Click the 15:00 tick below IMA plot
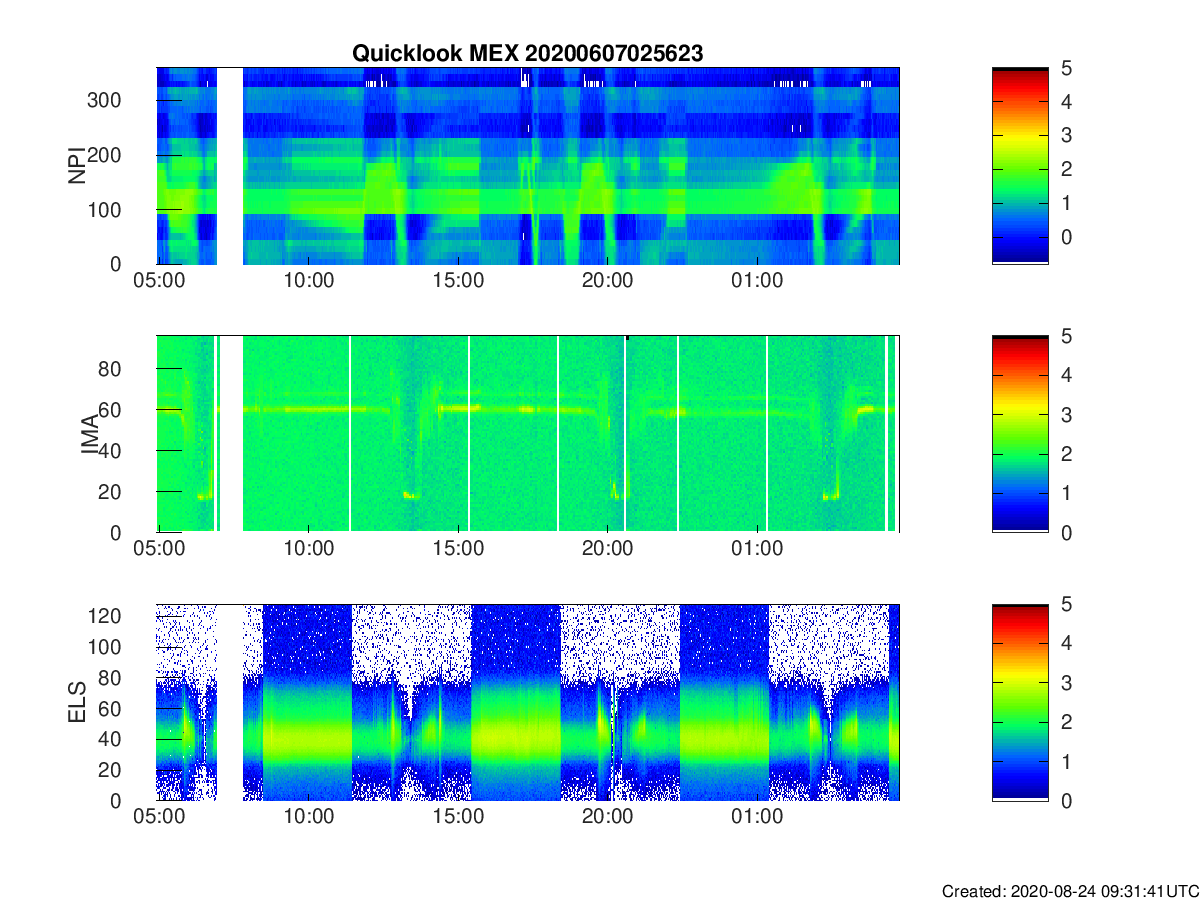Image resolution: width=1200 pixels, height=900 pixels. tap(459, 550)
